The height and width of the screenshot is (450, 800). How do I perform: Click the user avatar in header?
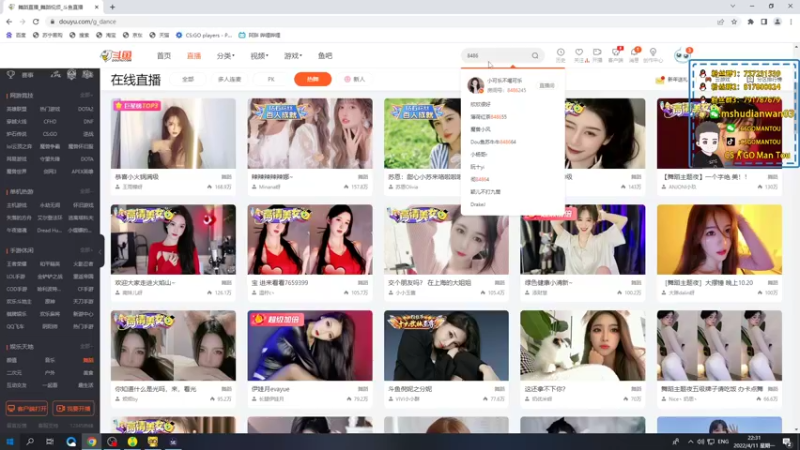(x=682, y=55)
